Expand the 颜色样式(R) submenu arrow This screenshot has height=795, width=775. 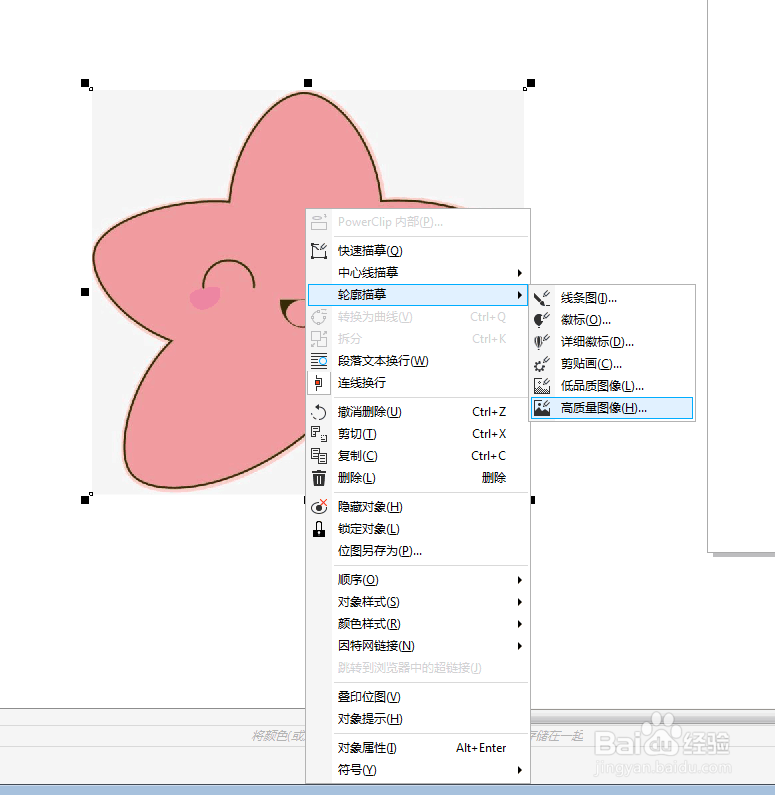520,624
